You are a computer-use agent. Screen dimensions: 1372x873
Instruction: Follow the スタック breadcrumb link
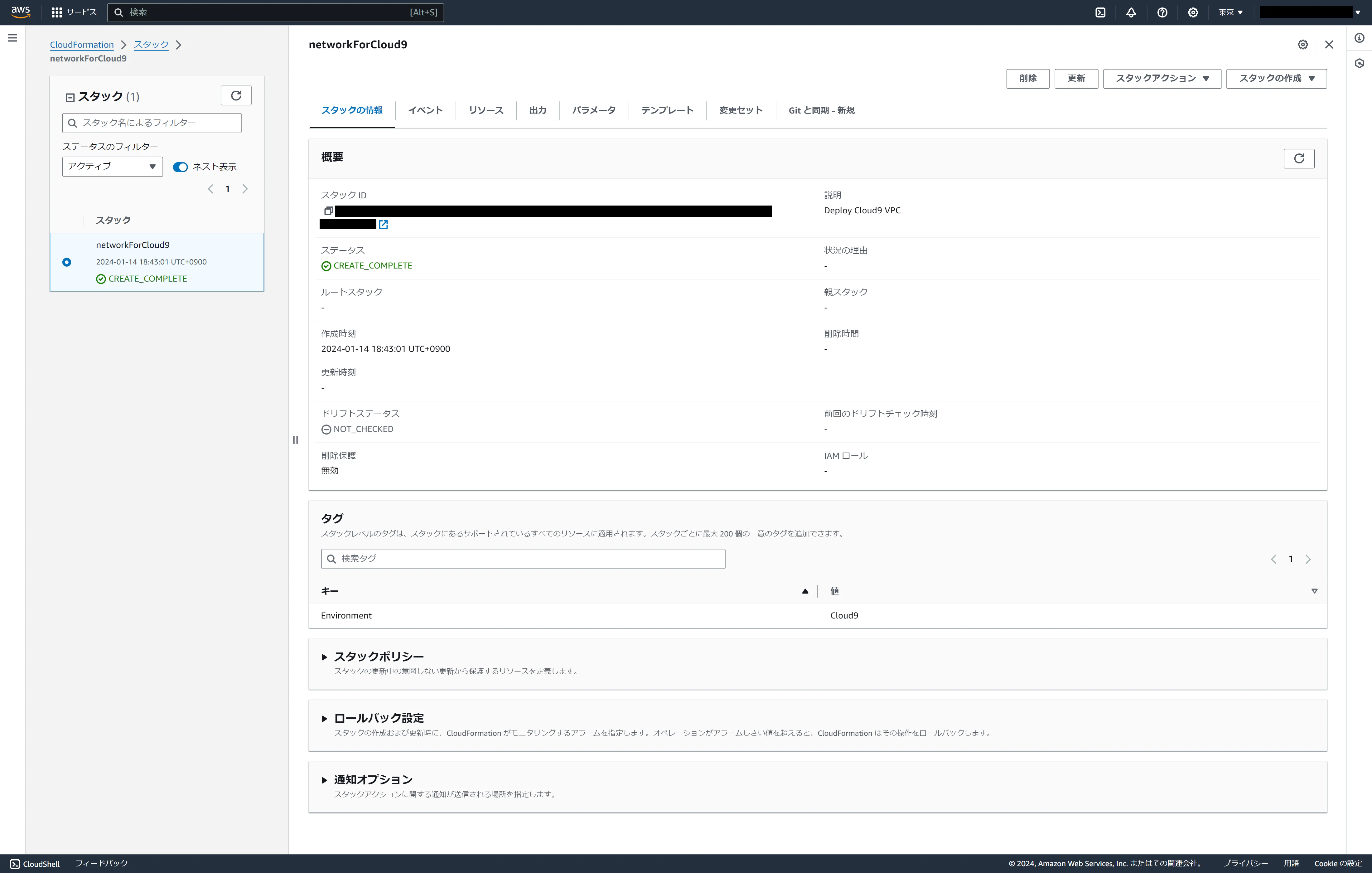(x=151, y=45)
